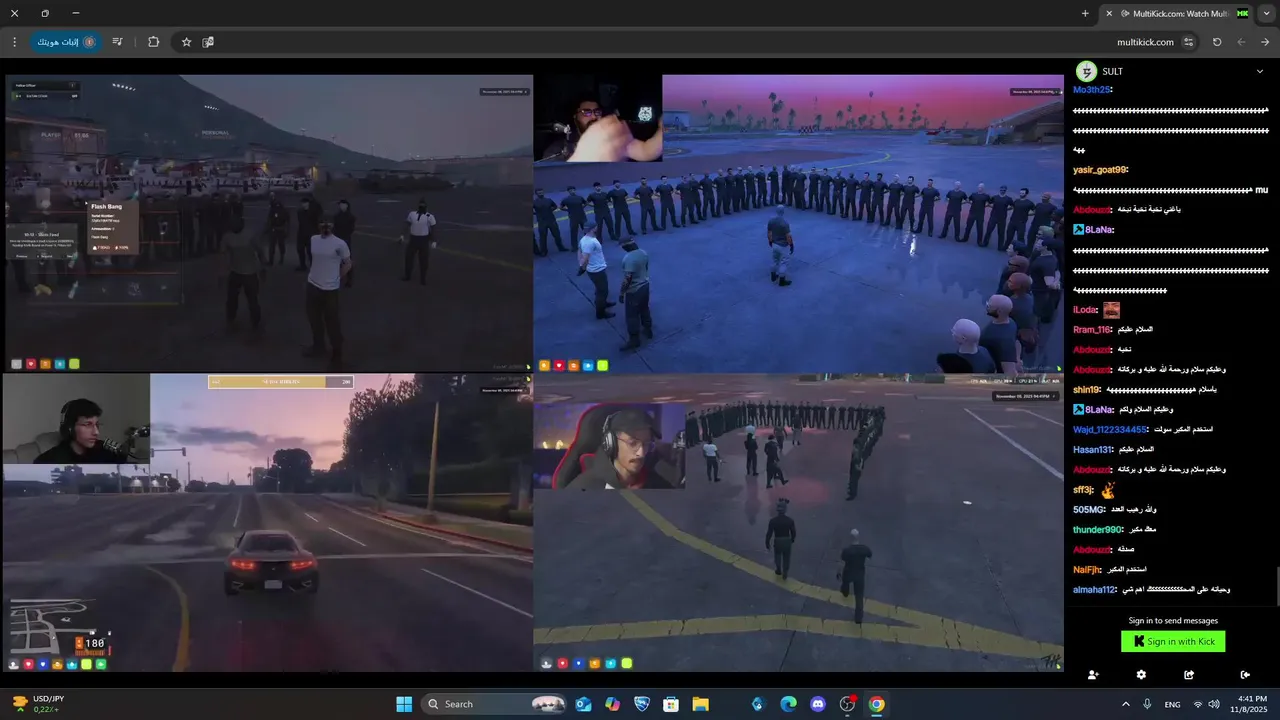Click the sign-out arrow icon below chat

click(1245, 675)
